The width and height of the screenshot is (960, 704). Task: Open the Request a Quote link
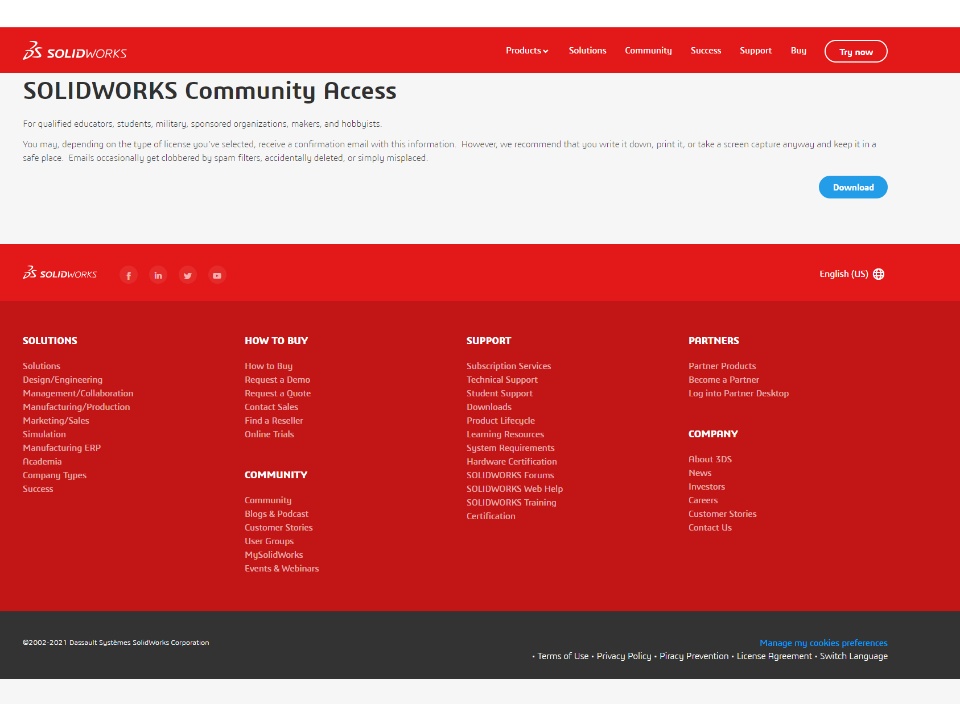(277, 393)
